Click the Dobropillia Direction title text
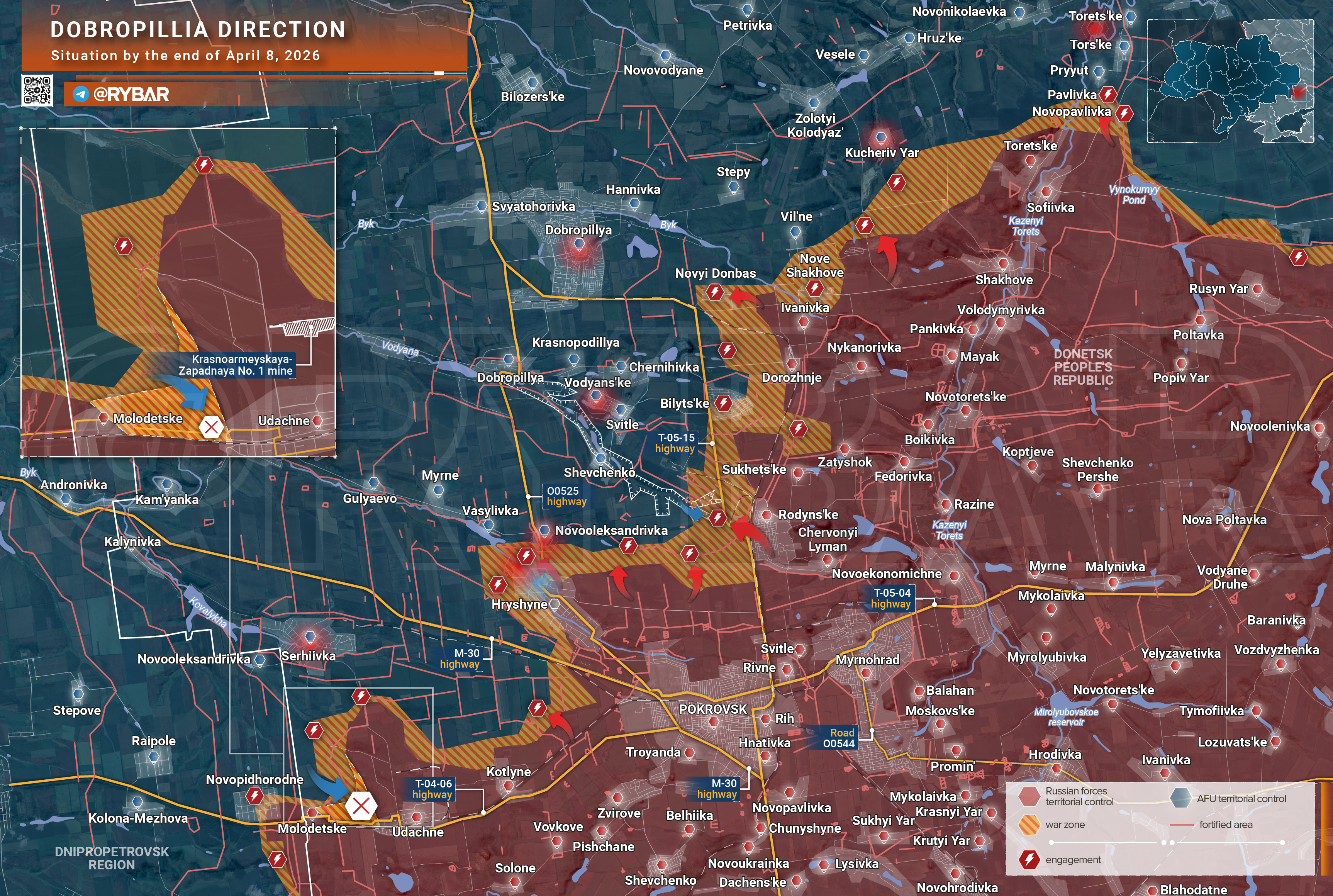This screenshot has height=896, width=1333. click(x=198, y=30)
